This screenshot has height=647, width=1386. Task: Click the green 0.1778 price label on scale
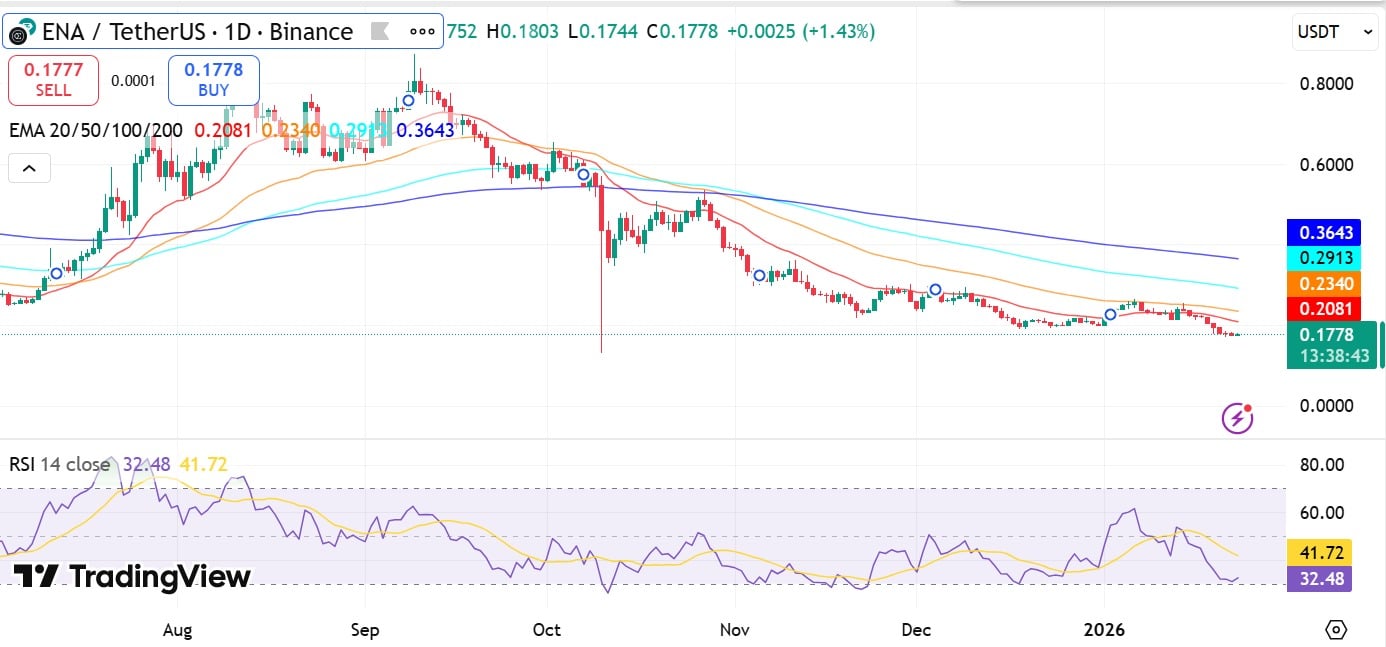tap(1325, 336)
